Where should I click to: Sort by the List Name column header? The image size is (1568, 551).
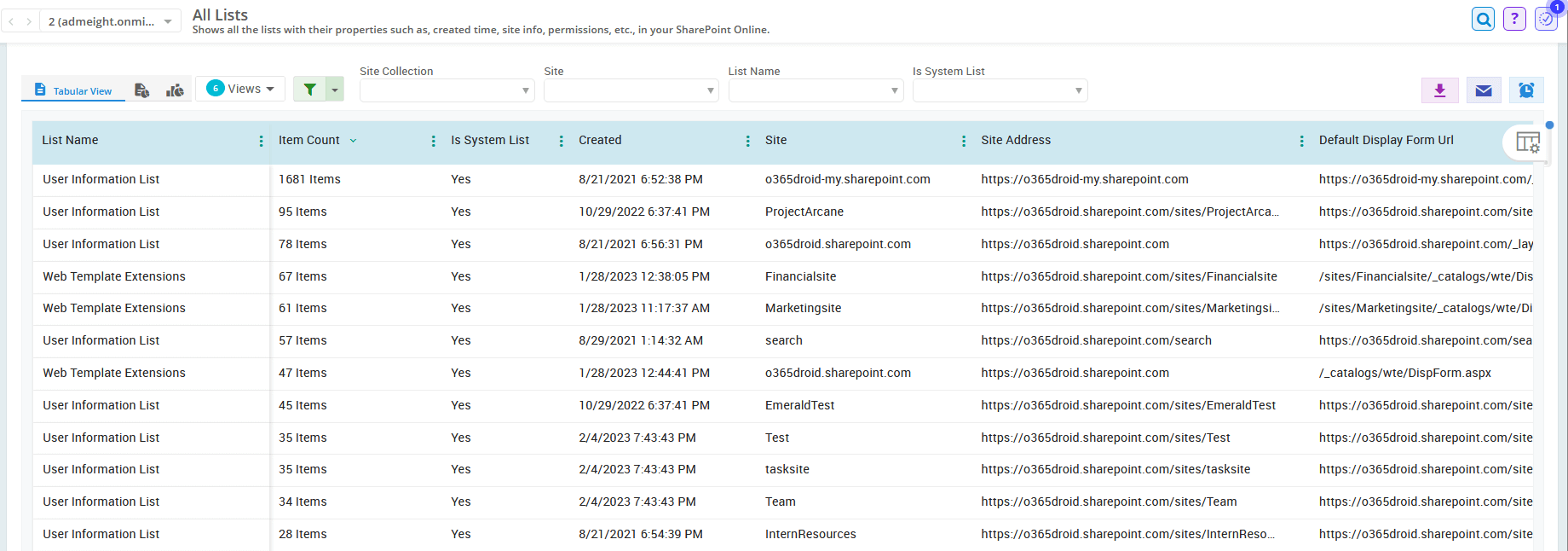point(70,140)
